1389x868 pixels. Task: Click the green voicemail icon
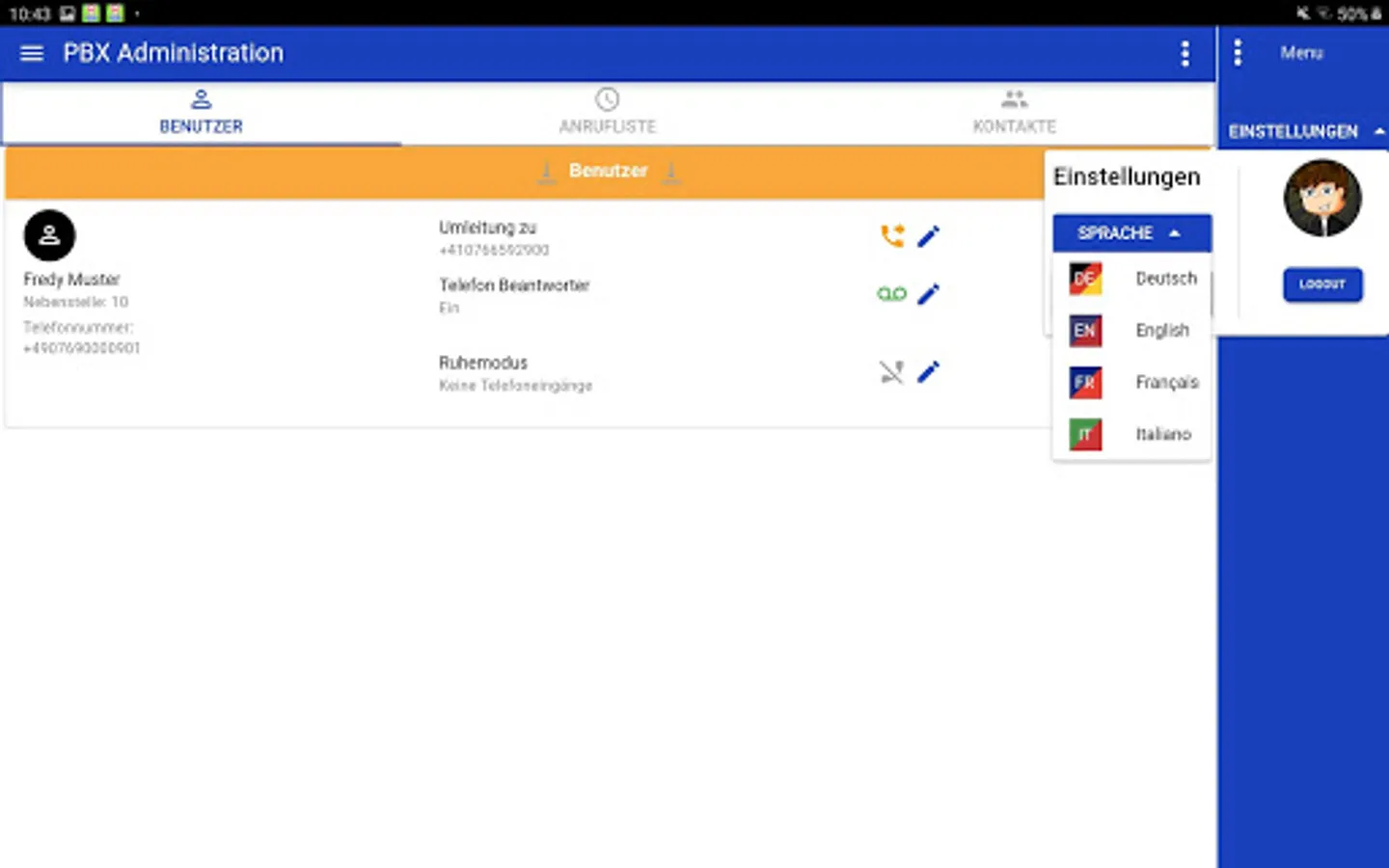(x=892, y=294)
